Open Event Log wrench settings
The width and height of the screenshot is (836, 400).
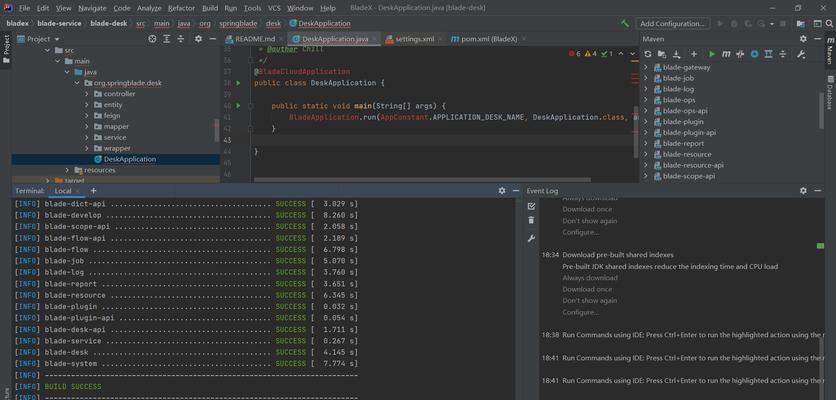click(x=531, y=238)
